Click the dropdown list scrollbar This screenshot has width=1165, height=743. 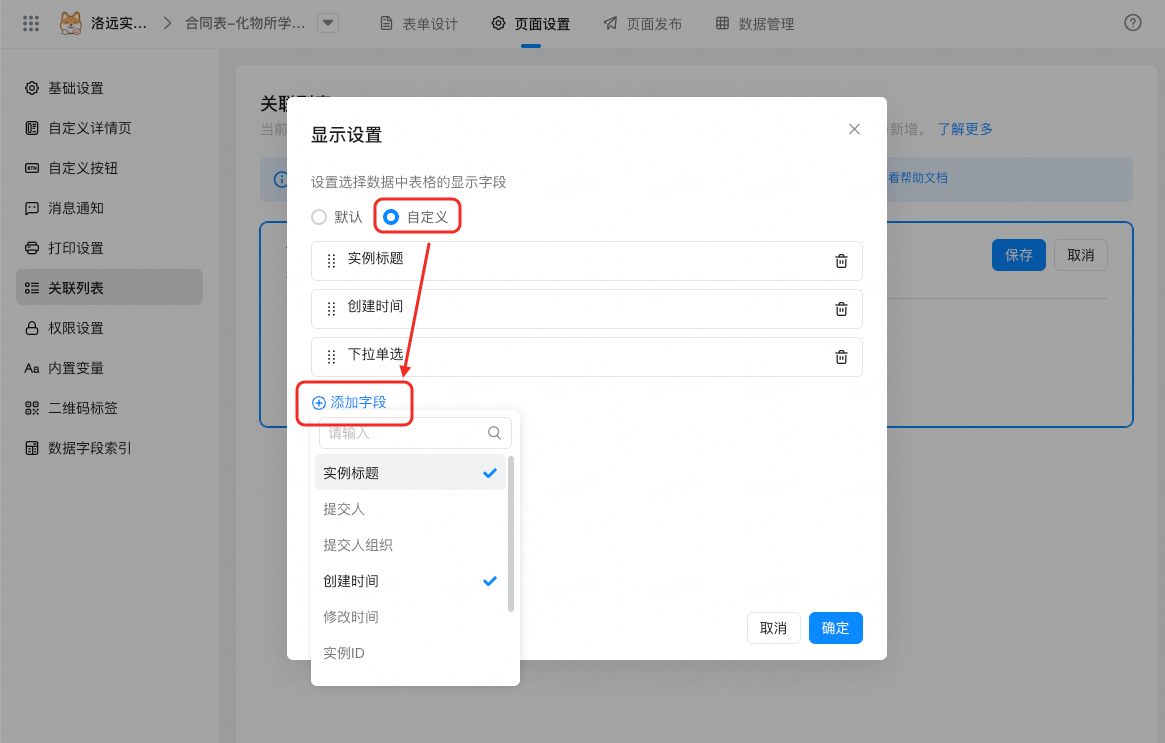[x=511, y=533]
